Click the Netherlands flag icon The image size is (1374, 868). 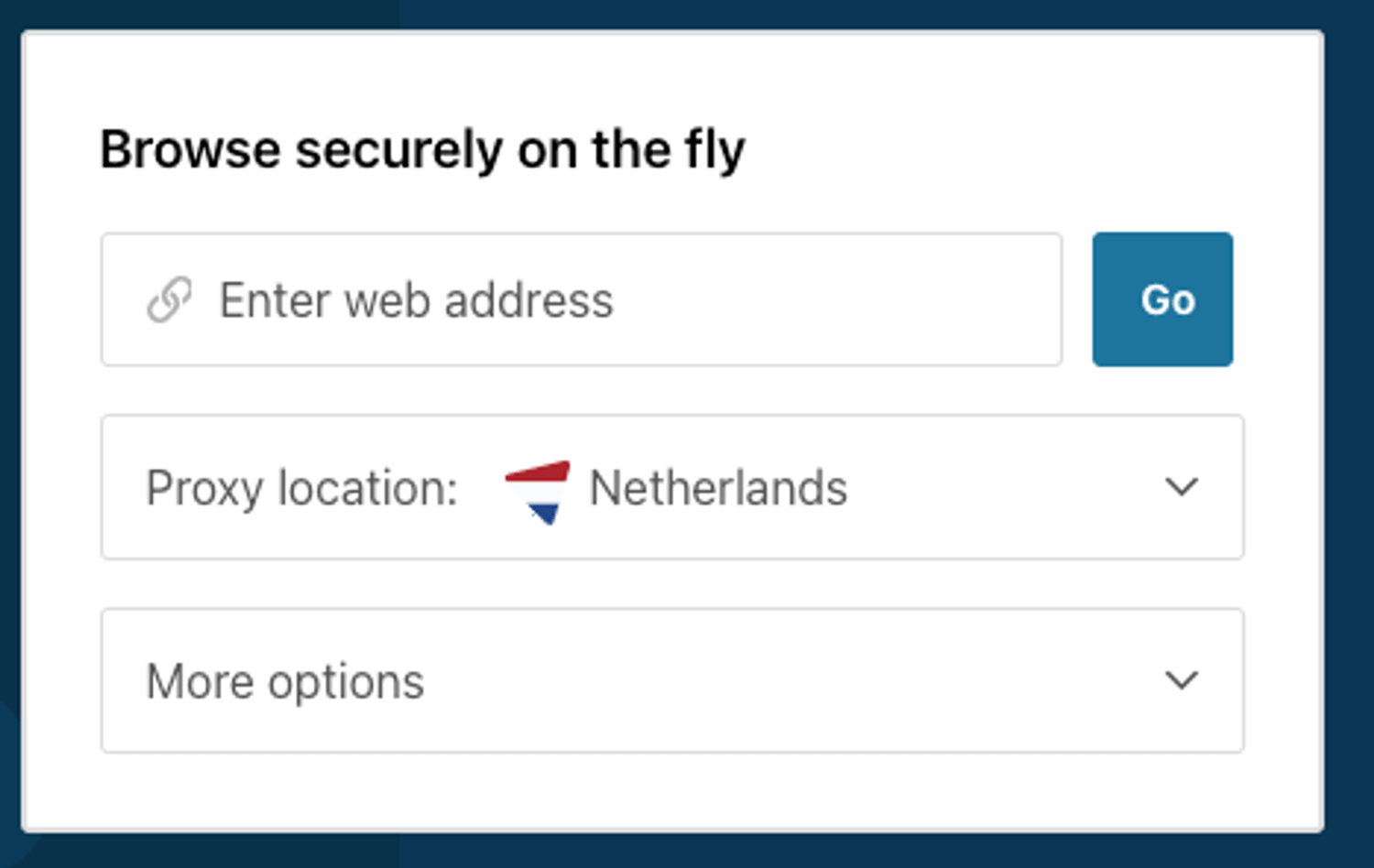pyautogui.click(x=538, y=492)
